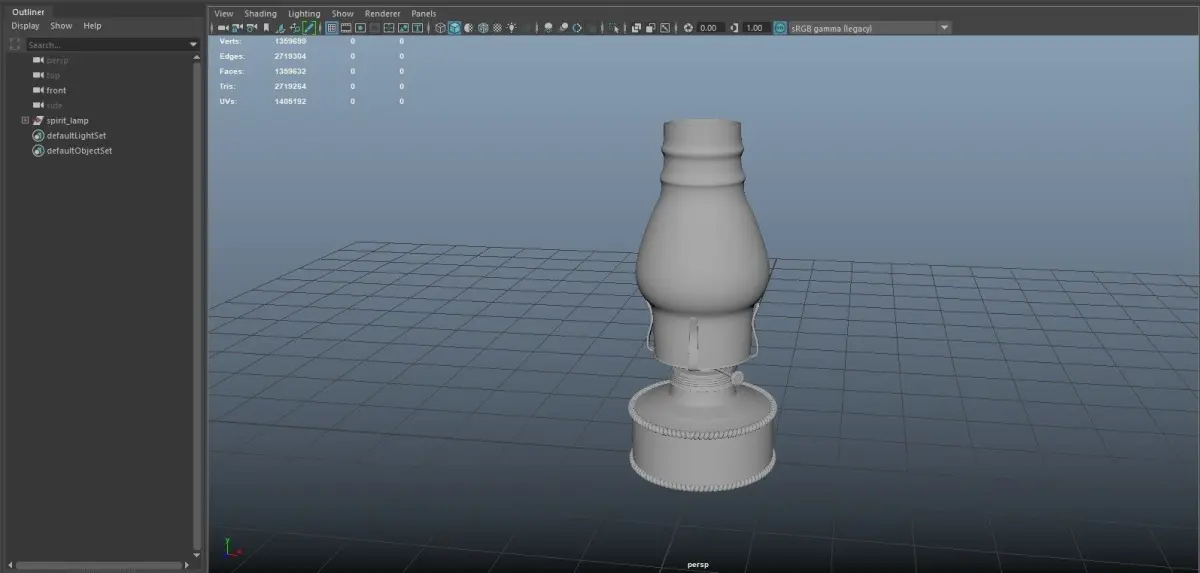1200x573 pixels.
Task: Toggle X-Ray Joints icon
Action: click(665, 28)
